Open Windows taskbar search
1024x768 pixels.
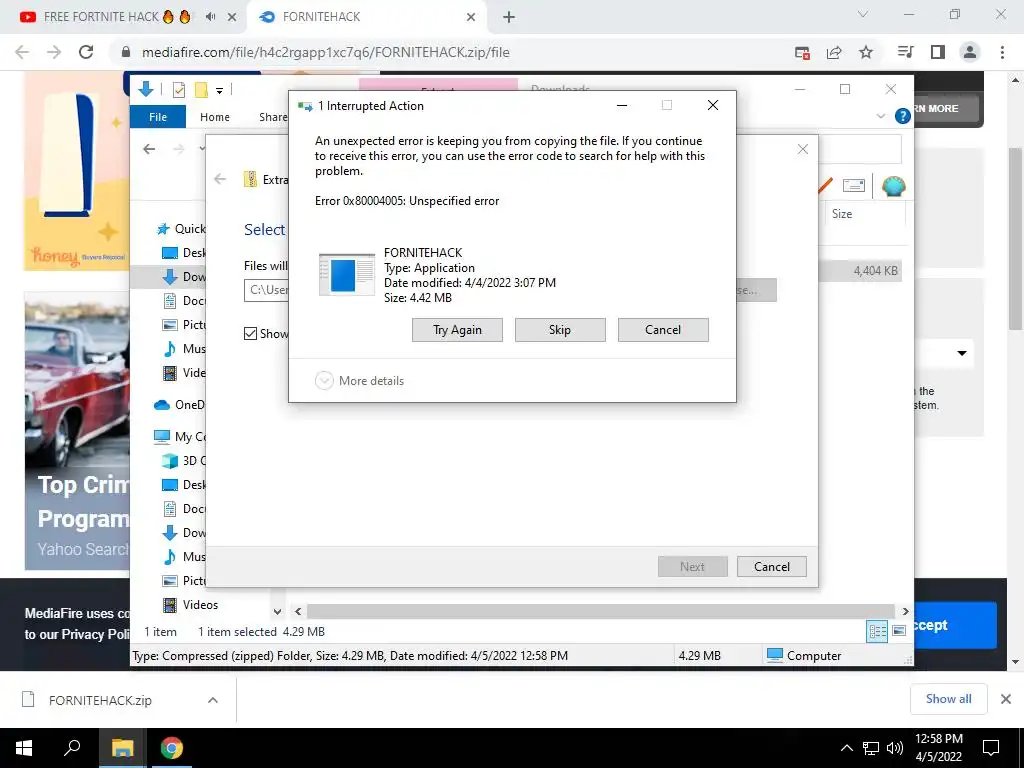tap(72, 748)
